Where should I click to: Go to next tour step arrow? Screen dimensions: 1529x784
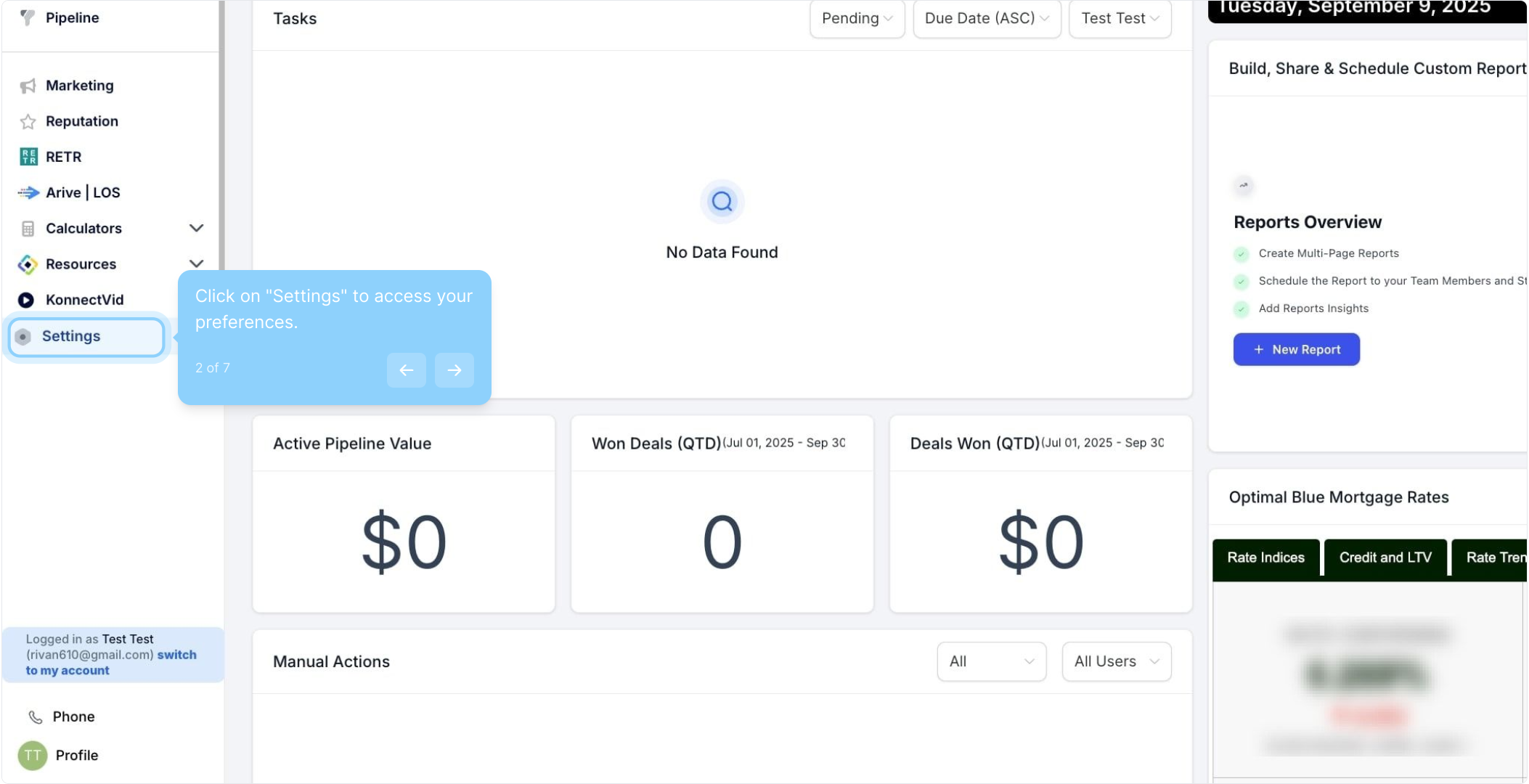point(454,370)
